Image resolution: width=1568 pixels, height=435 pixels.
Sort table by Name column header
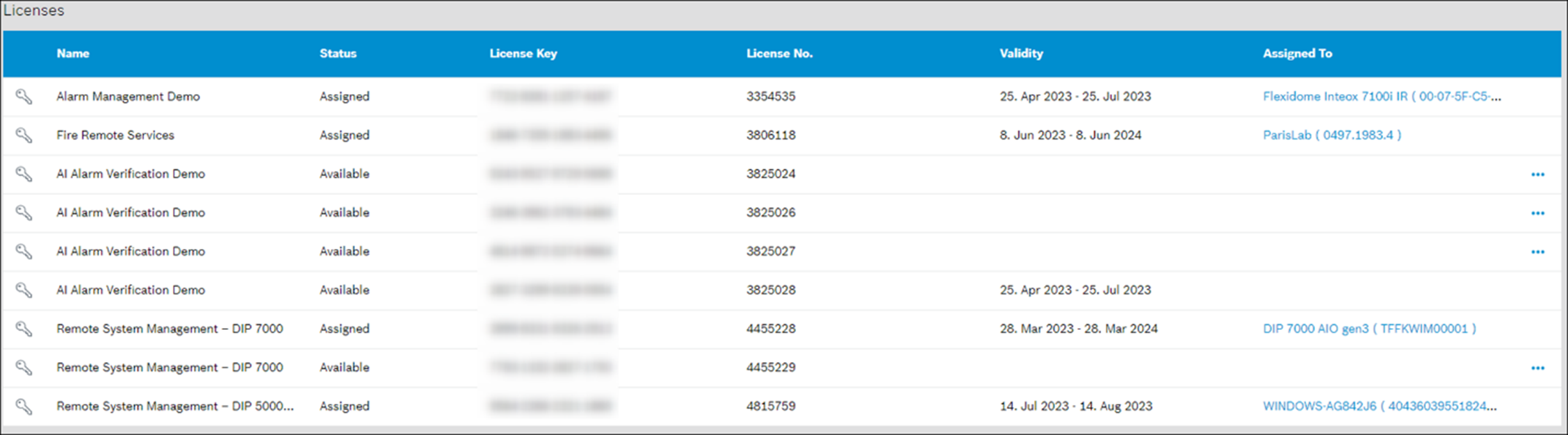72,54
